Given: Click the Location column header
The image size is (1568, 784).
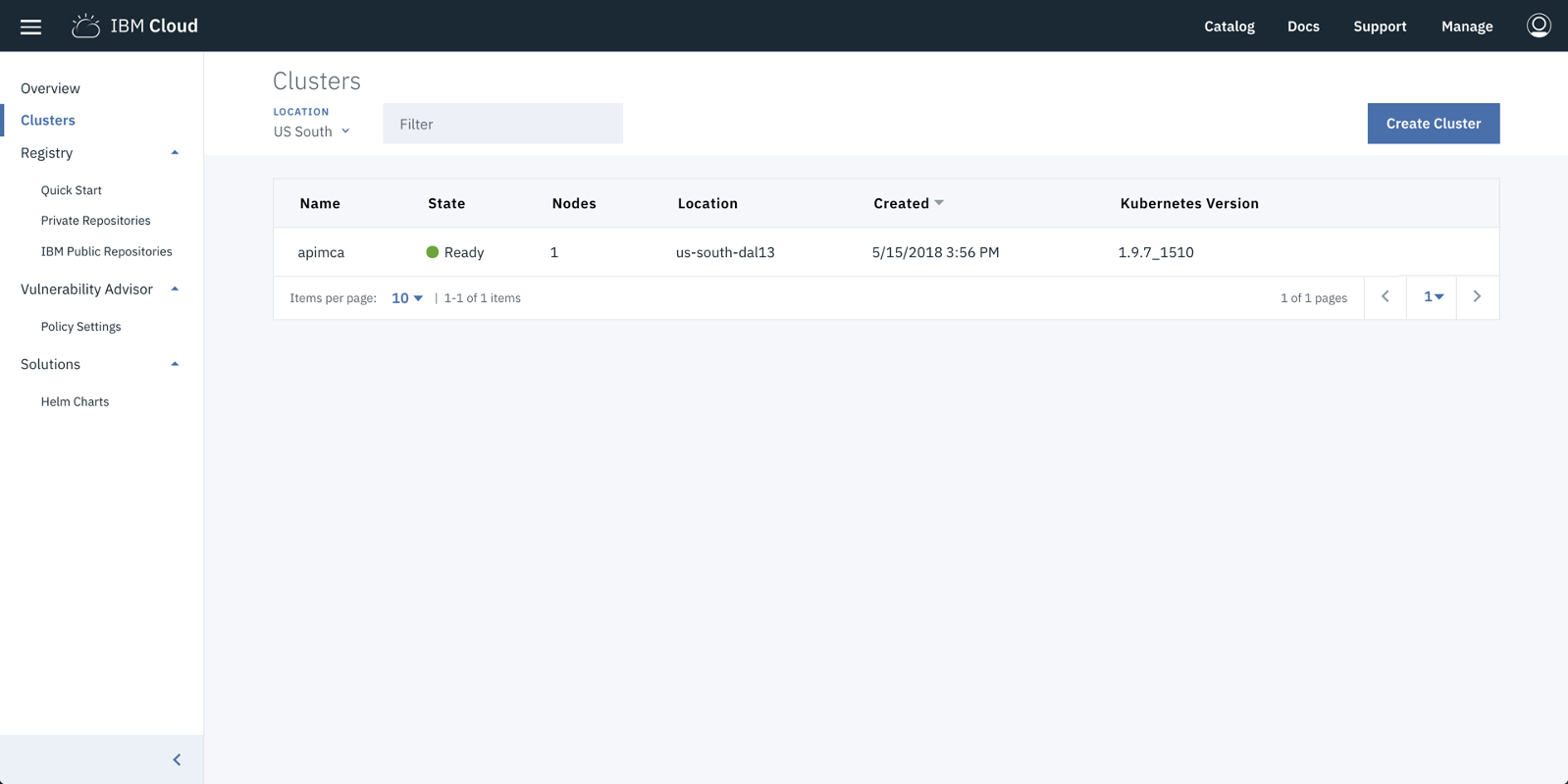Looking at the screenshot, I should pyautogui.click(x=707, y=203).
